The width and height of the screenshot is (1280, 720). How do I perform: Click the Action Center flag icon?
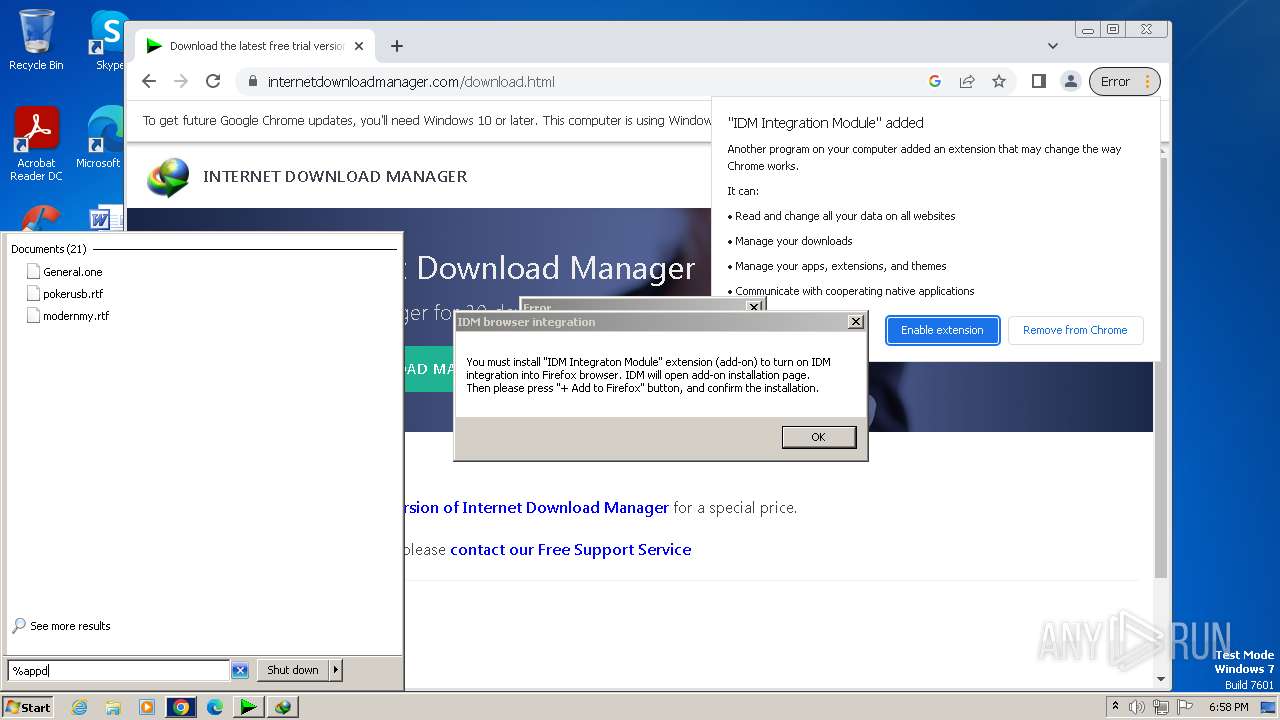1185,707
